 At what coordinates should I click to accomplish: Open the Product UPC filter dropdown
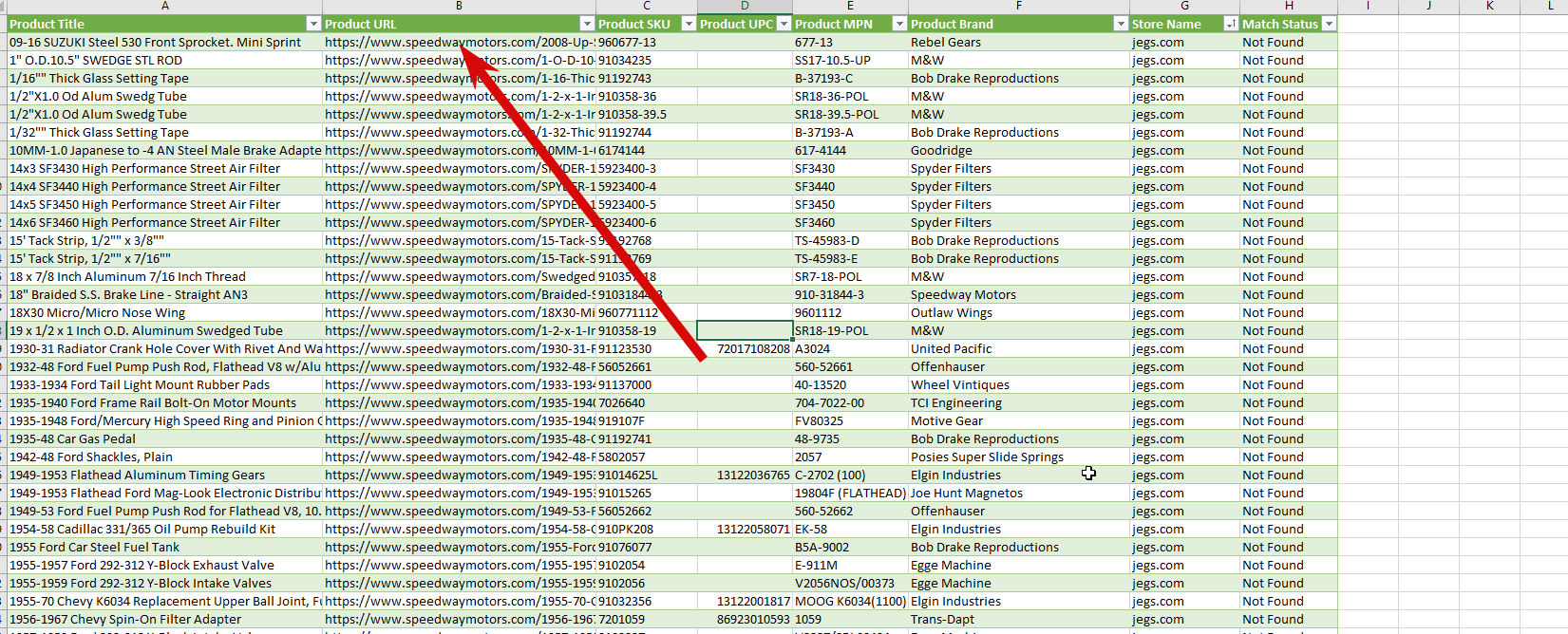click(784, 24)
